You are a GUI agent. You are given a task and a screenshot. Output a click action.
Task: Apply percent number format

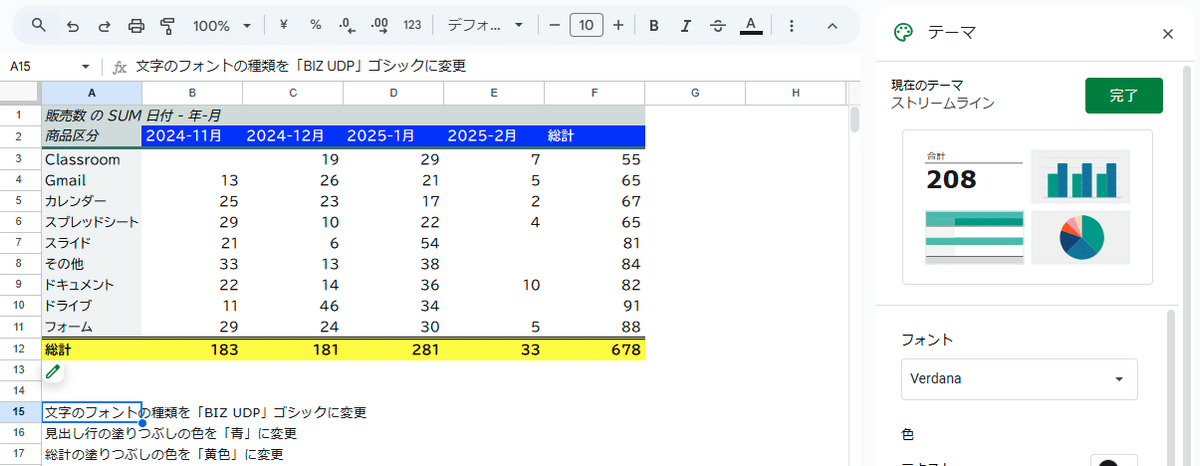(315, 25)
